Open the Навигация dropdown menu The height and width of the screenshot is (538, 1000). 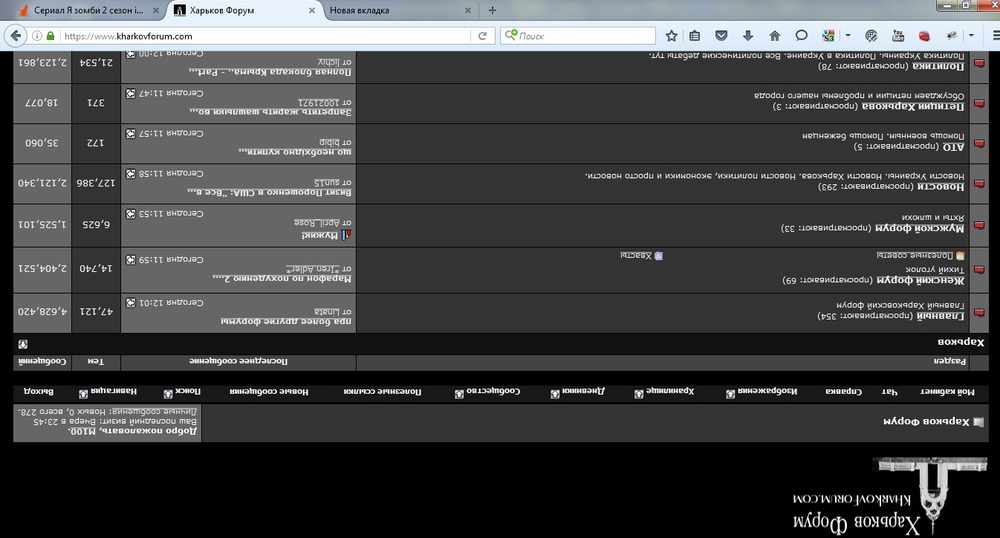click(x=83, y=394)
